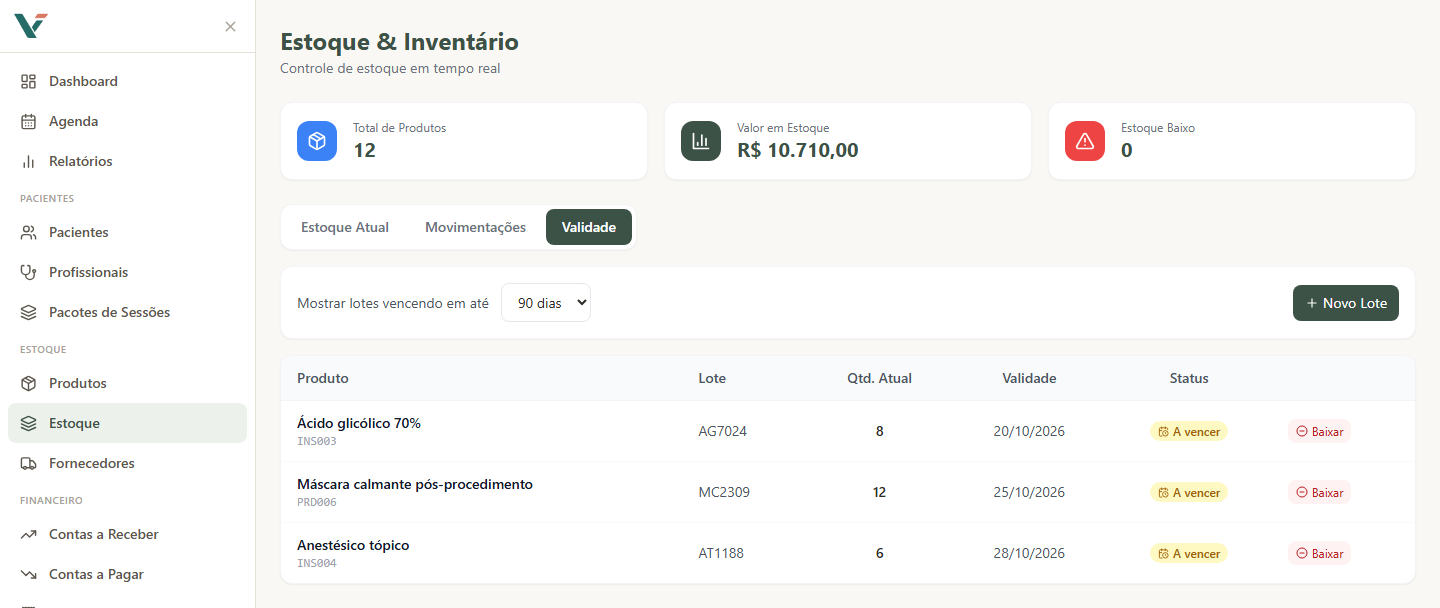Viewport: 1440px width, 608px height.
Task: Click expiry date 25/10/2026
Action: coord(1029,492)
